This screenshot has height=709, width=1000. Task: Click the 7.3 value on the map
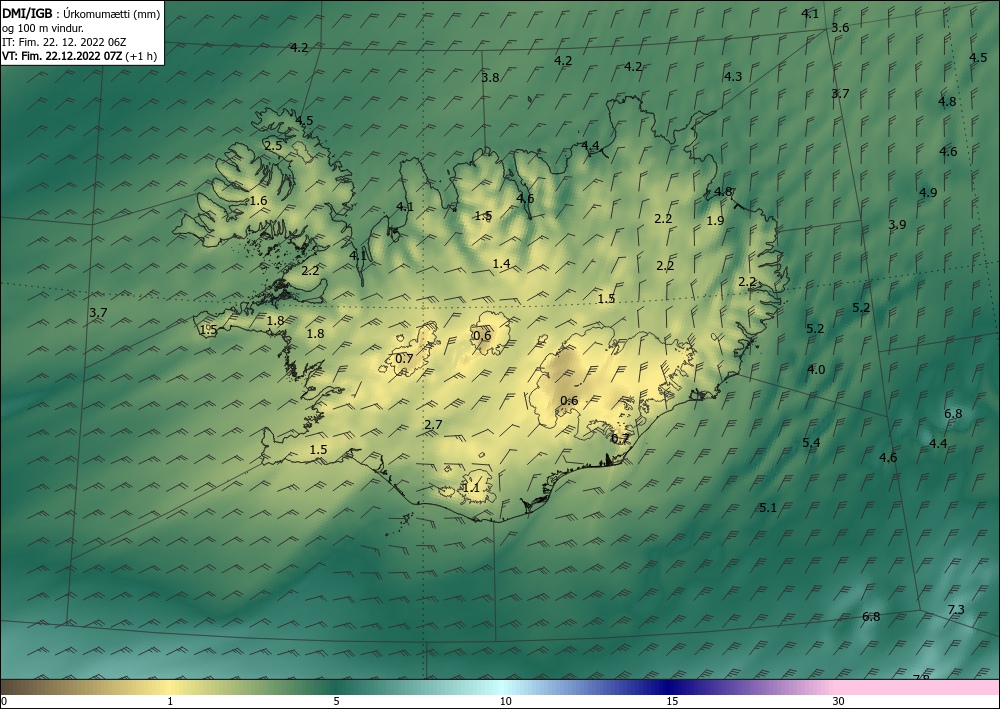[x=956, y=610]
